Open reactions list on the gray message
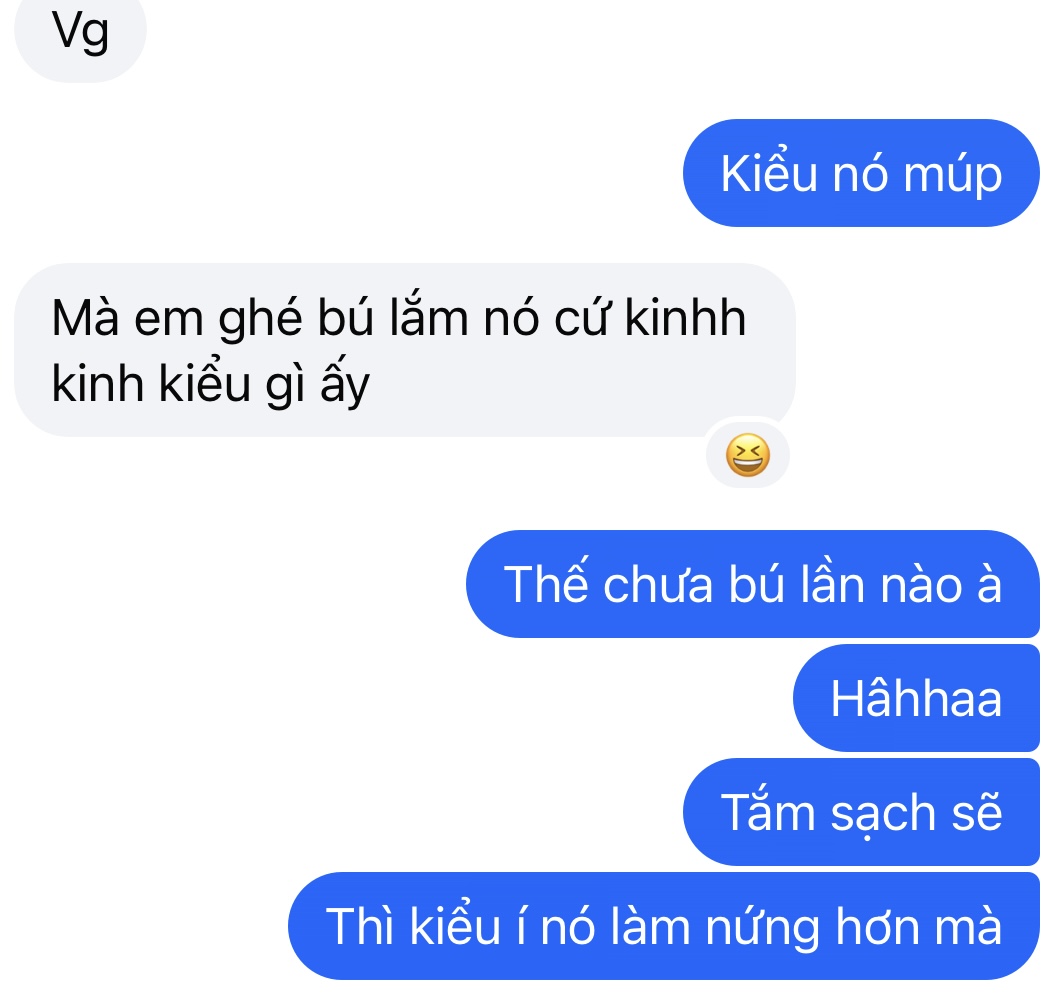1064x996 pixels. tap(747, 455)
